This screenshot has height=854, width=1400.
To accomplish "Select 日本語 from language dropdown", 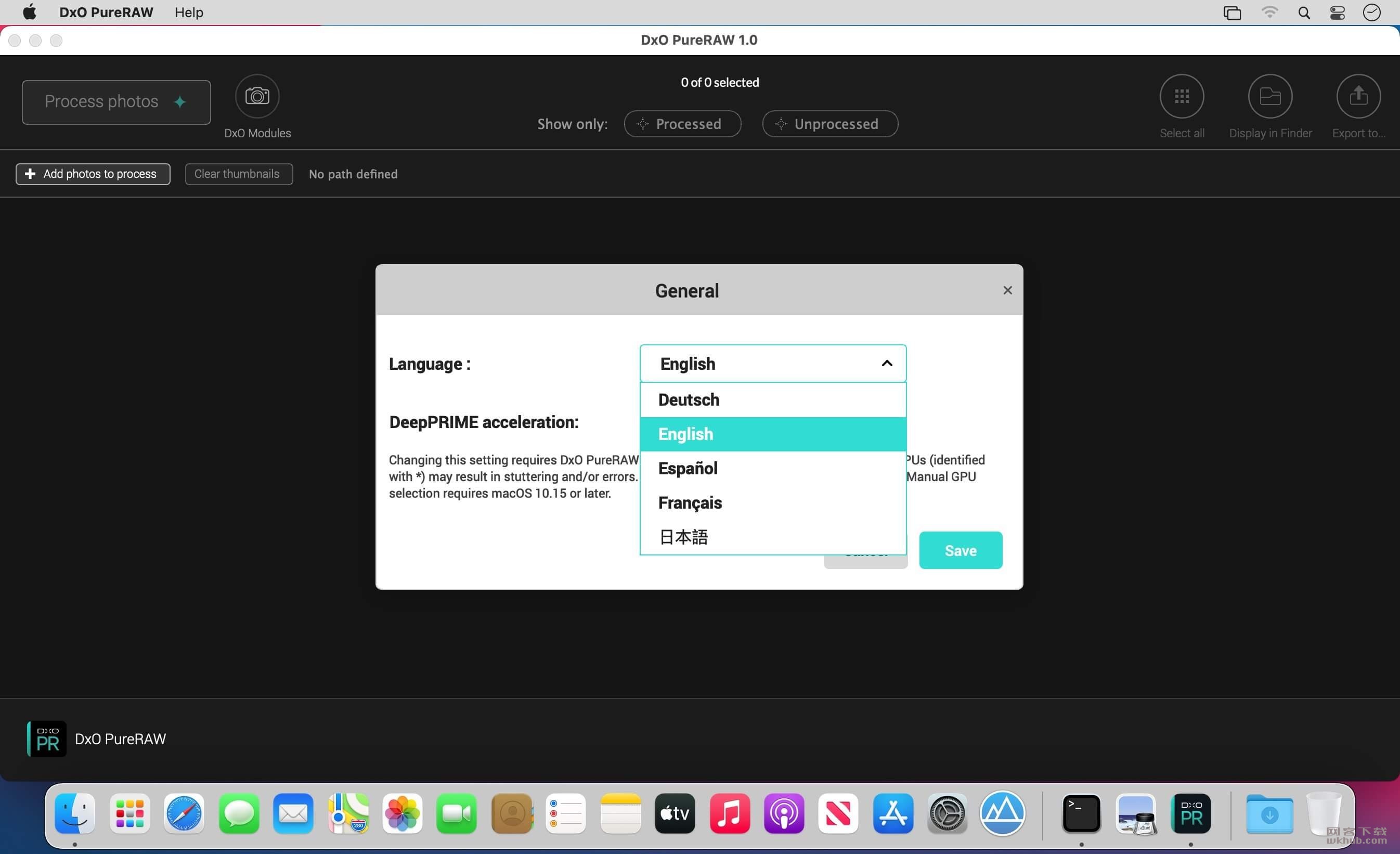I will [x=683, y=537].
